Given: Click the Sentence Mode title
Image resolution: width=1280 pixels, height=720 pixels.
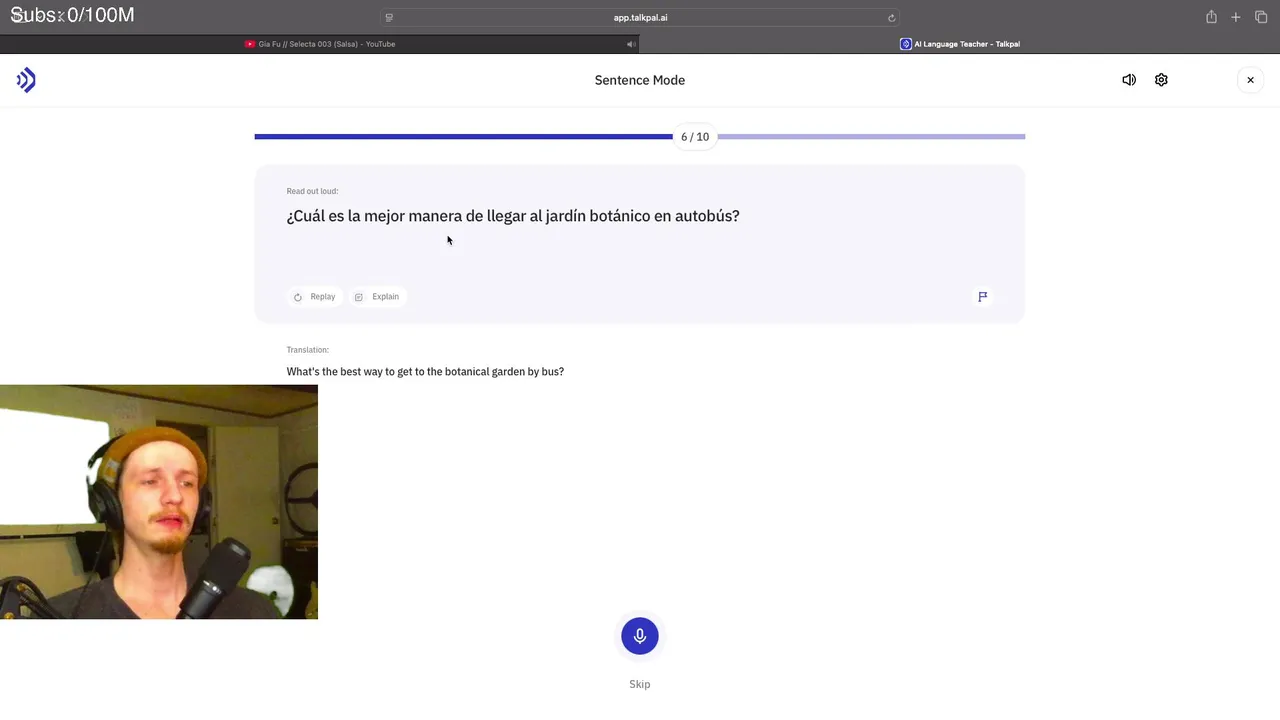Looking at the screenshot, I should pos(640,80).
